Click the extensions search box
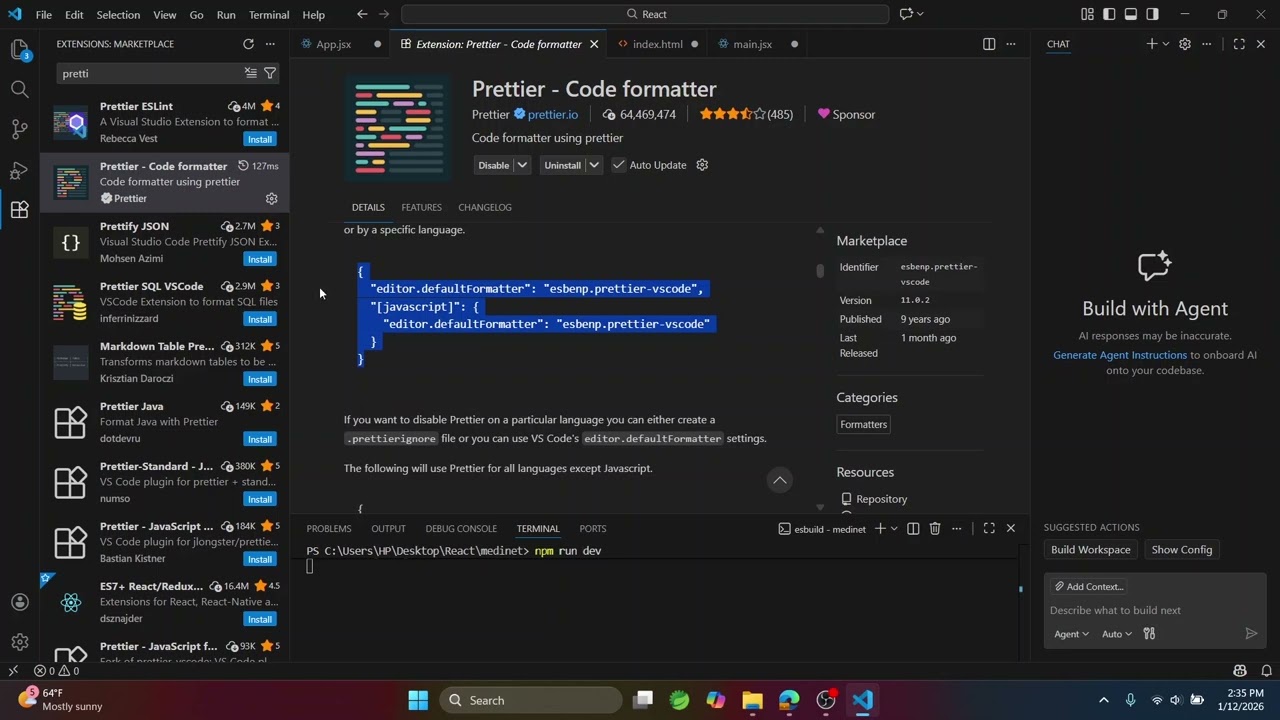The width and height of the screenshot is (1280, 720). coord(150,73)
